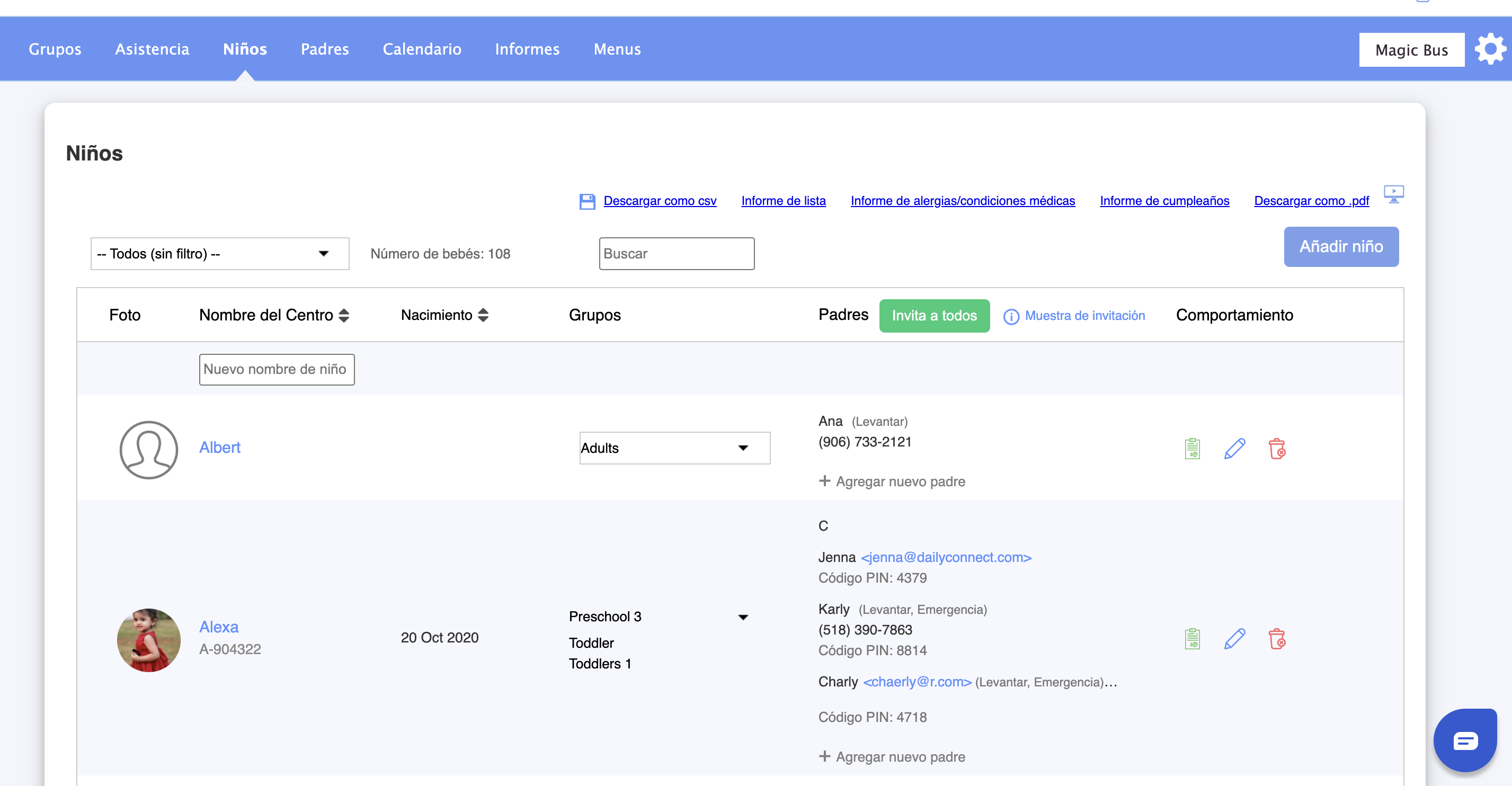1512x786 pixels.
Task: Click the Buscar search field
Action: click(676, 254)
